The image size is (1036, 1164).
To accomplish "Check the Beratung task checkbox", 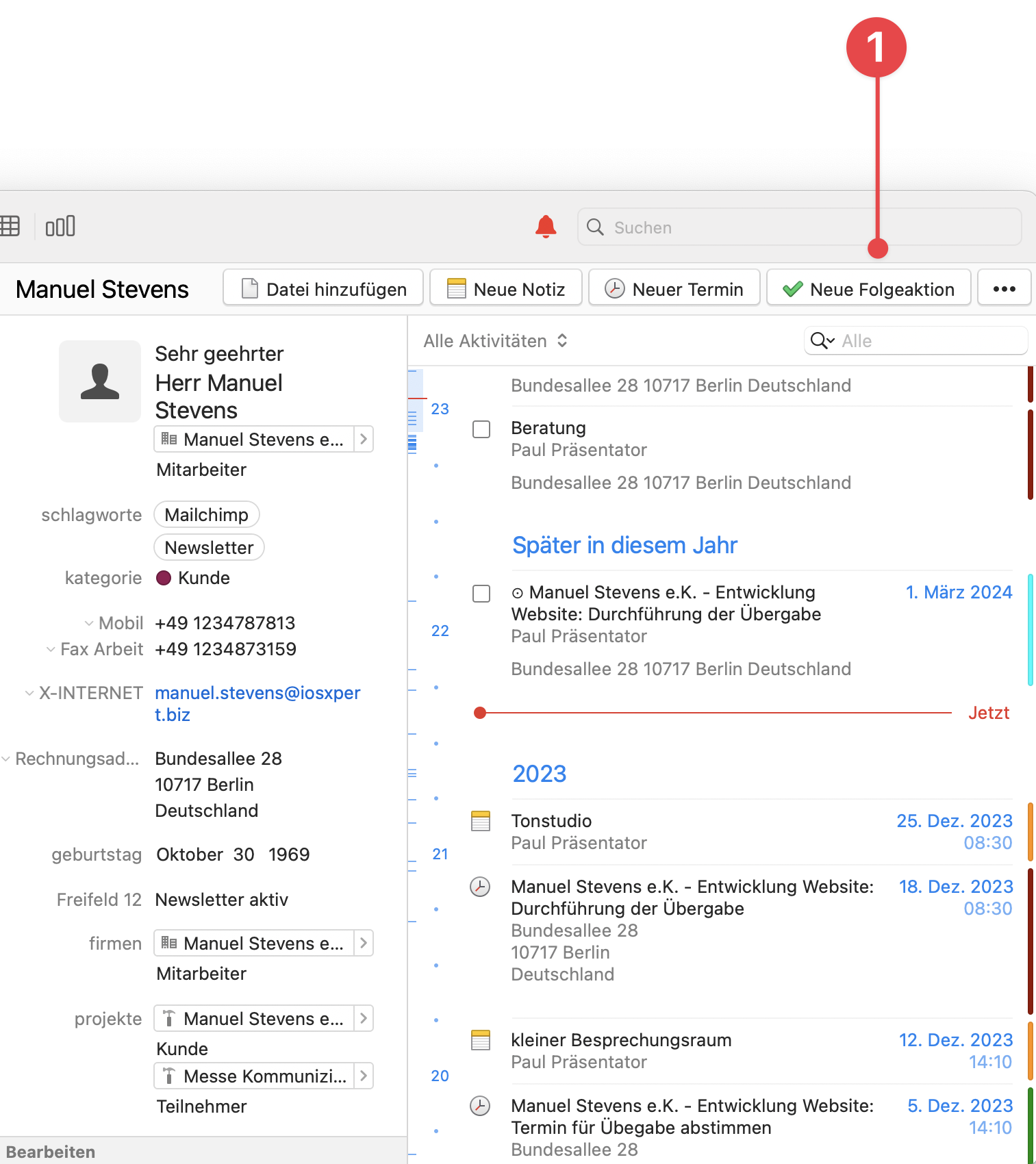I will pos(481,429).
